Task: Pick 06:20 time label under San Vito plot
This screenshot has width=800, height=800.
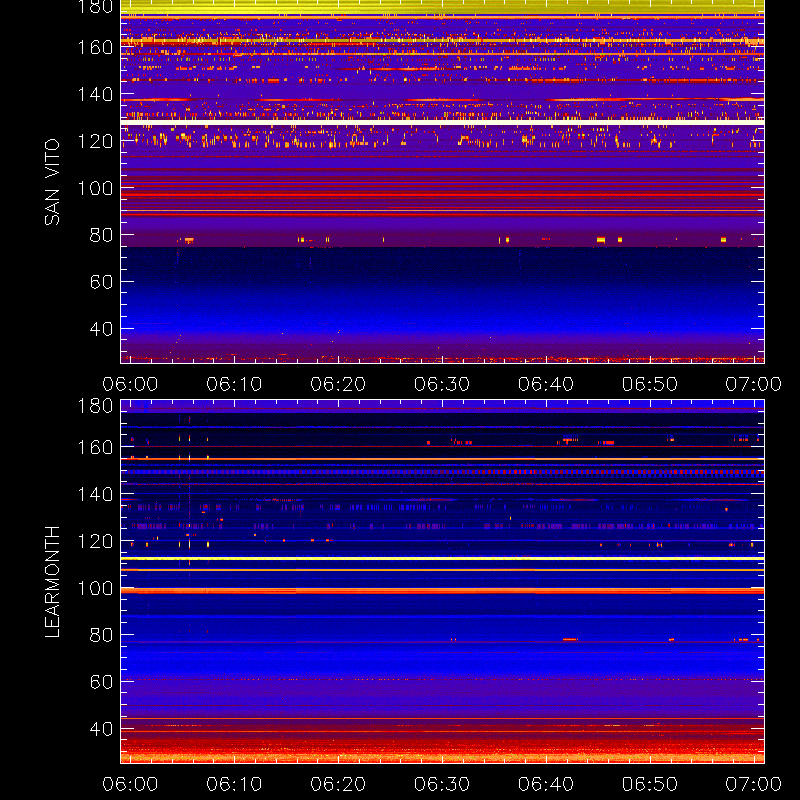Action: coord(338,384)
